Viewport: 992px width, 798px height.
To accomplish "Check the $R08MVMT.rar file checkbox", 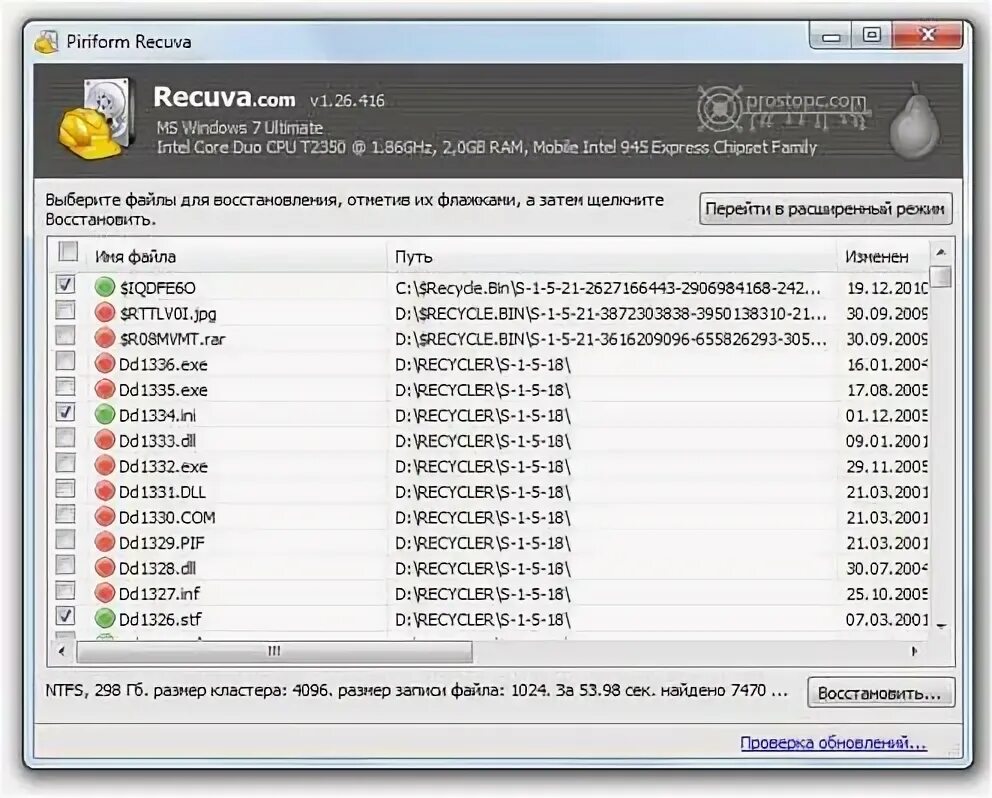I will [65, 335].
